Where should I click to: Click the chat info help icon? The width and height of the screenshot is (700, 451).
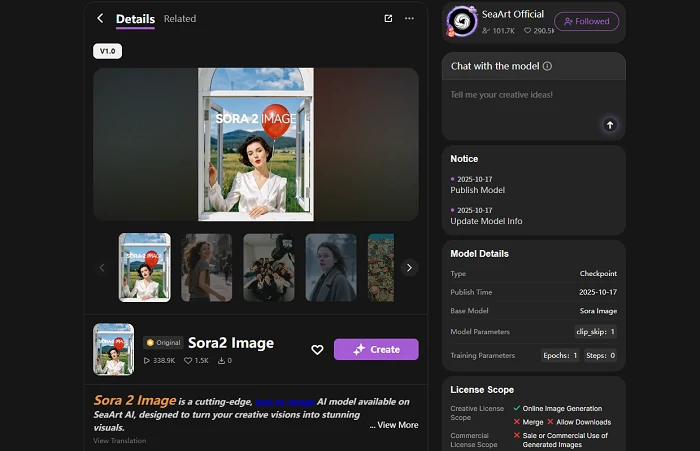tap(547, 66)
